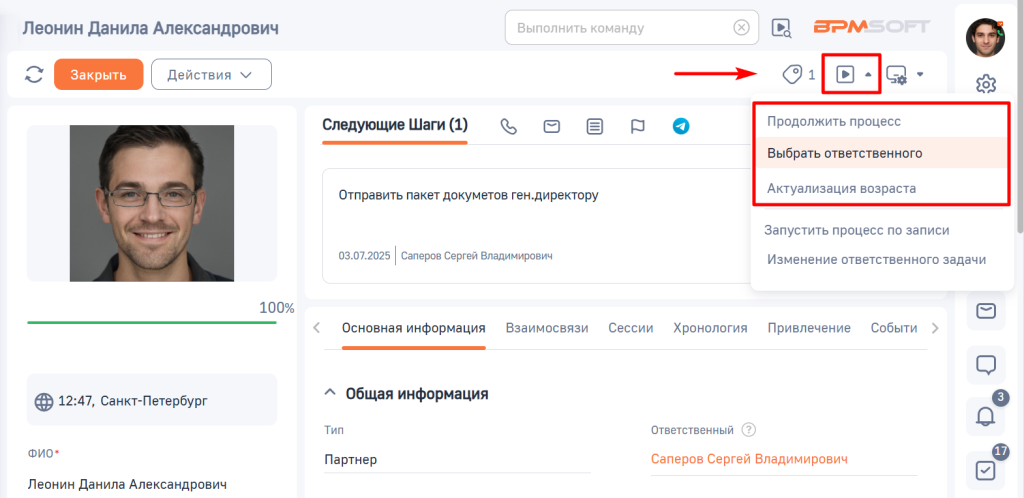Click the green profile completeness bar
Screen dimensions: 1024x498
152,322
